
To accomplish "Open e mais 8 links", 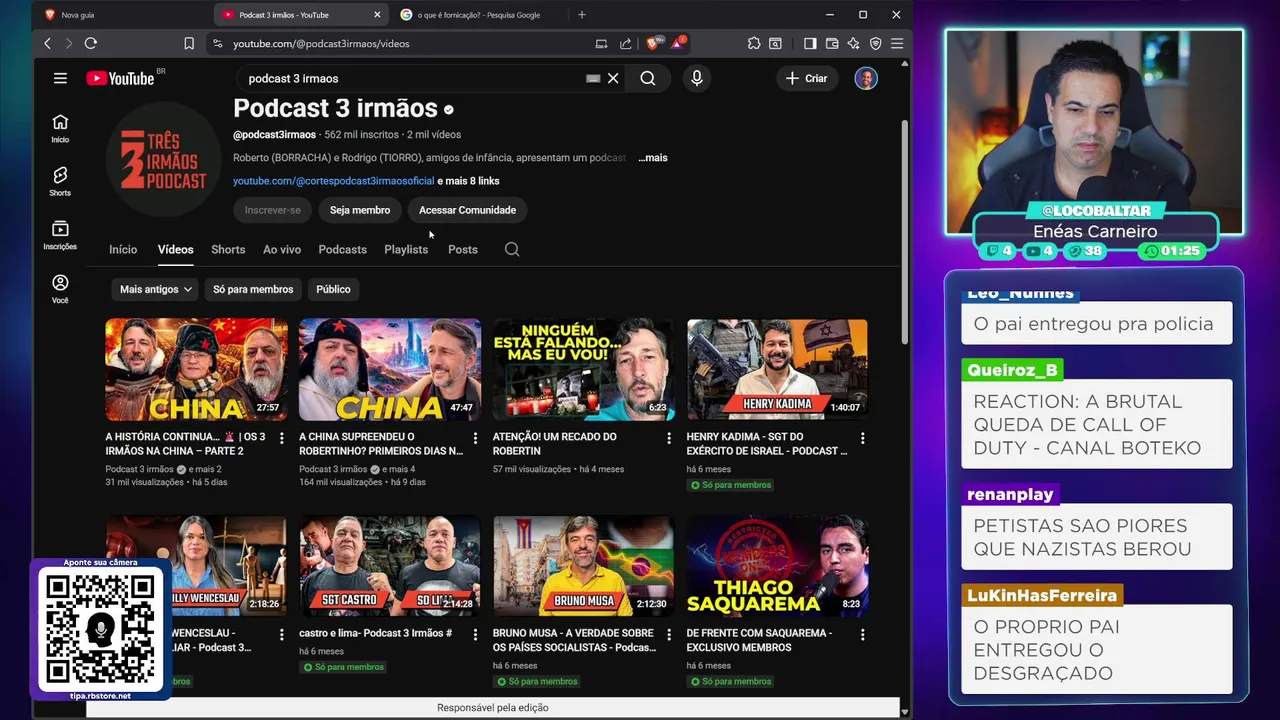I will coord(468,181).
